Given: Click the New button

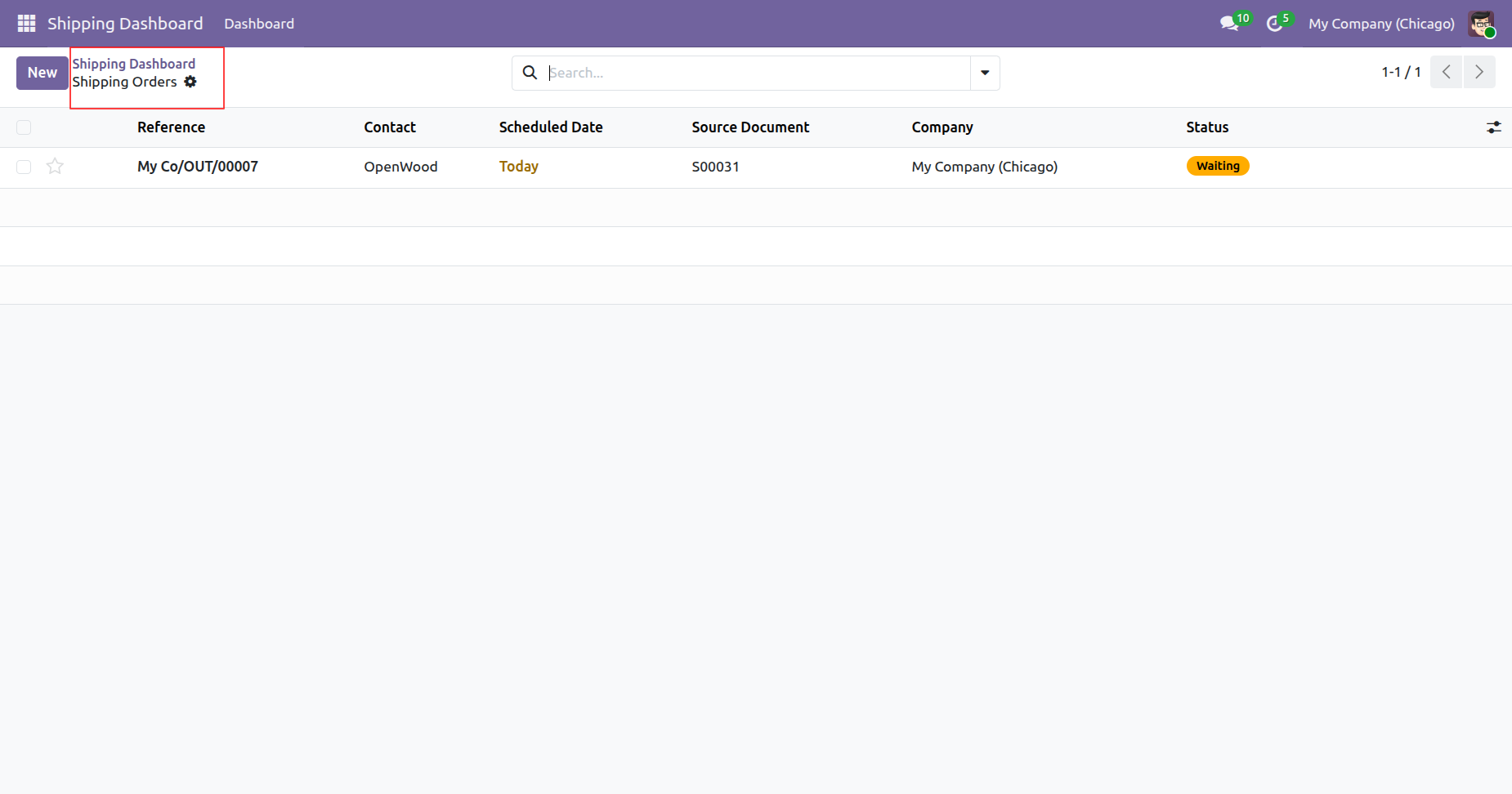Looking at the screenshot, I should click(x=42, y=73).
